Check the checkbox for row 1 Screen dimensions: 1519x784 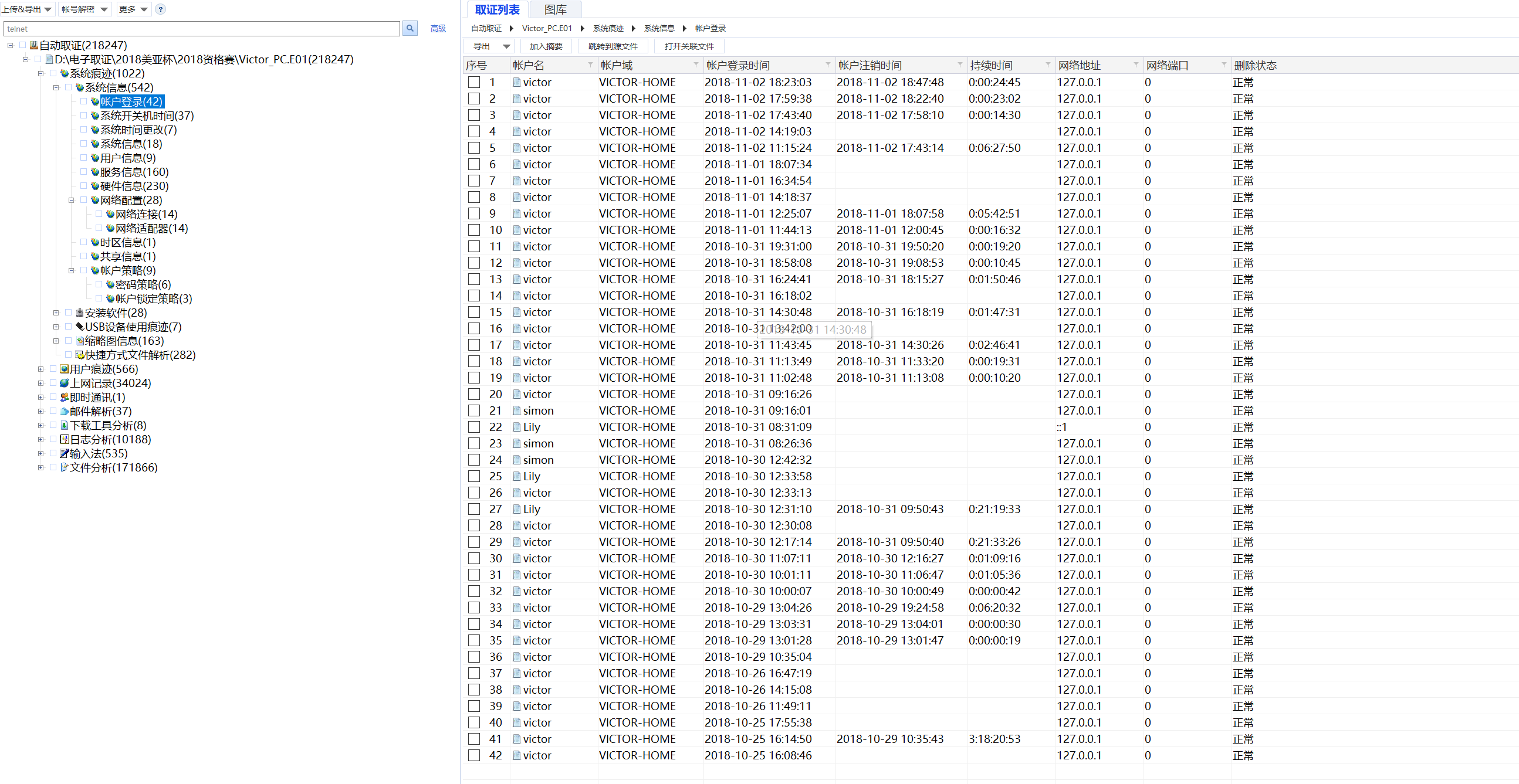pos(474,83)
